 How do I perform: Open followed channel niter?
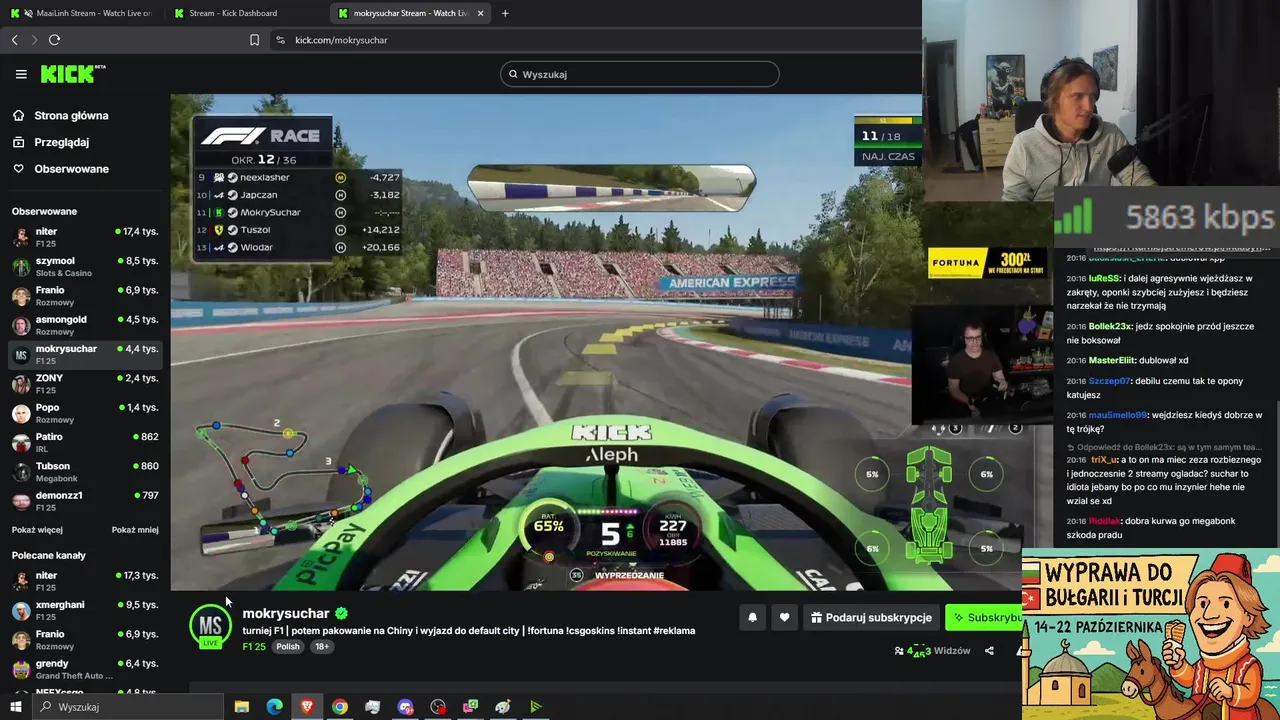pyautogui.click(x=84, y=237)
